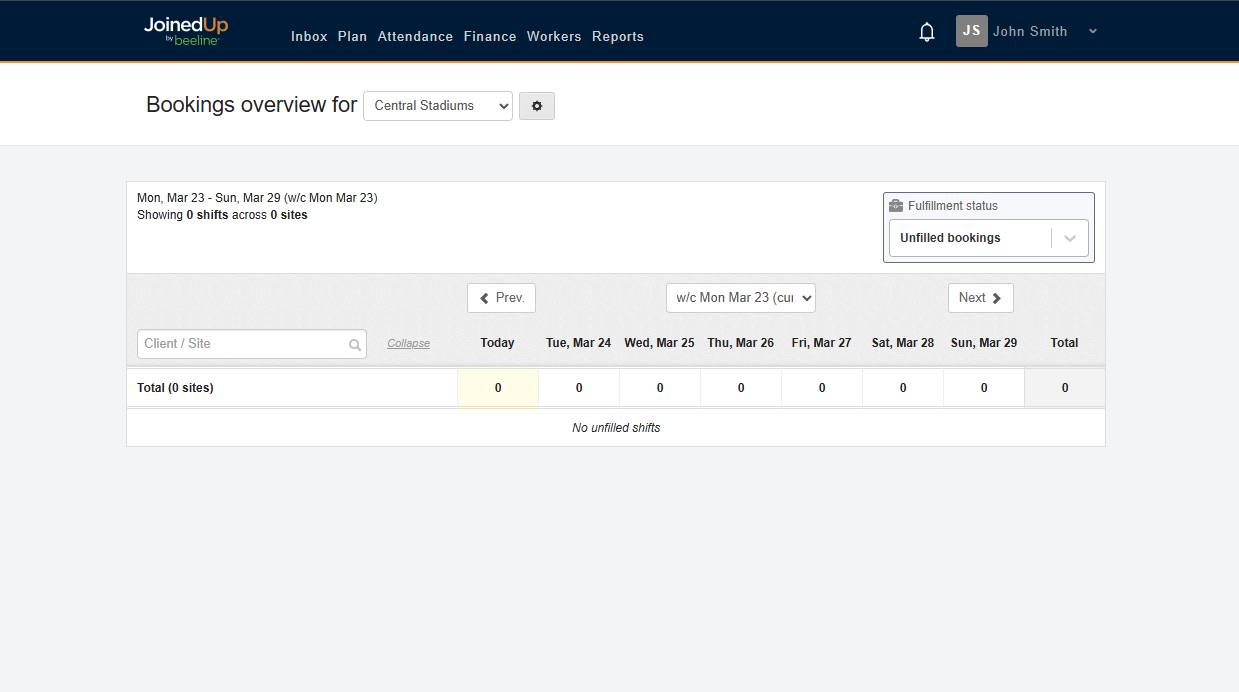
Task: Open the Inbox menu
Action: click(x=309, y=36)
